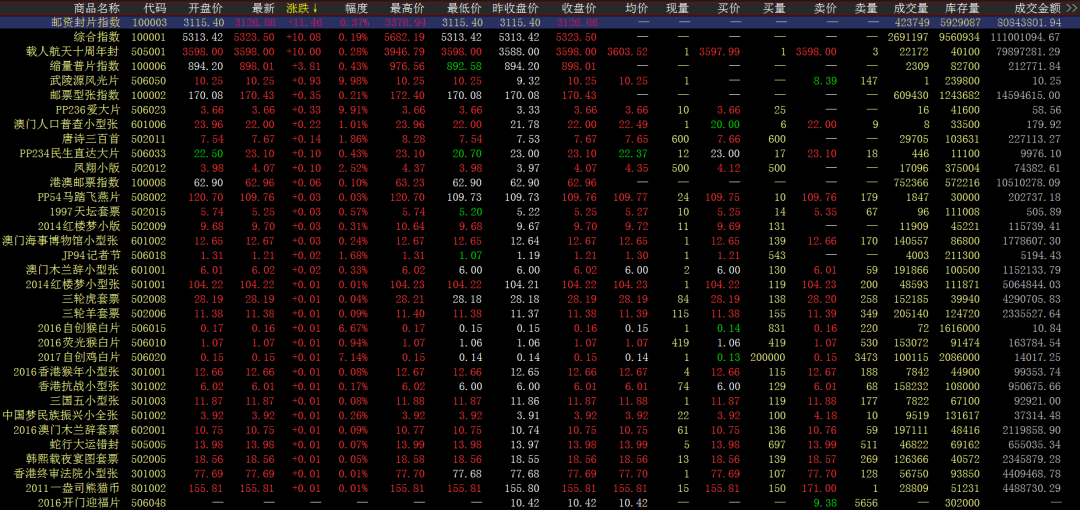The height and width of the screenshot is (510, 1080).
Task: Select the 综合指数 row
Action: 540,37
